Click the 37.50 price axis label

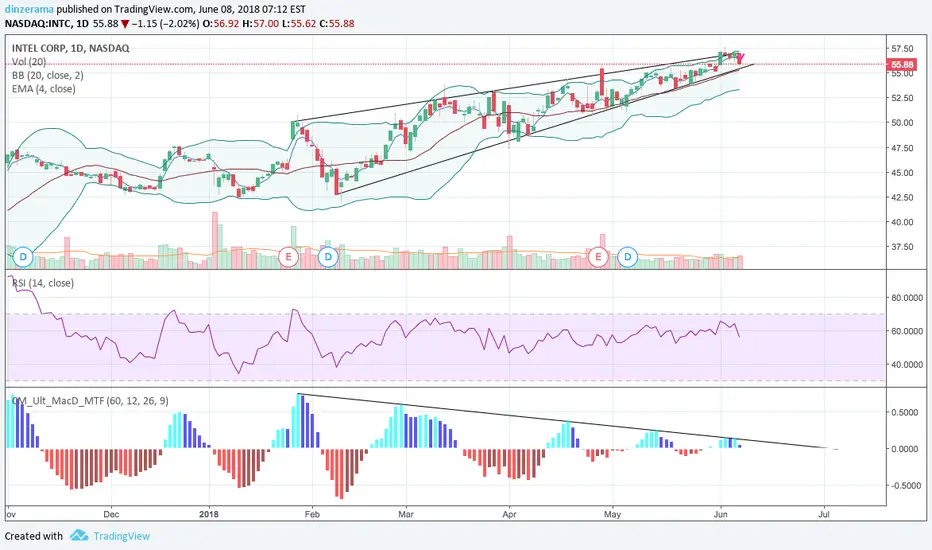(902, 247)
